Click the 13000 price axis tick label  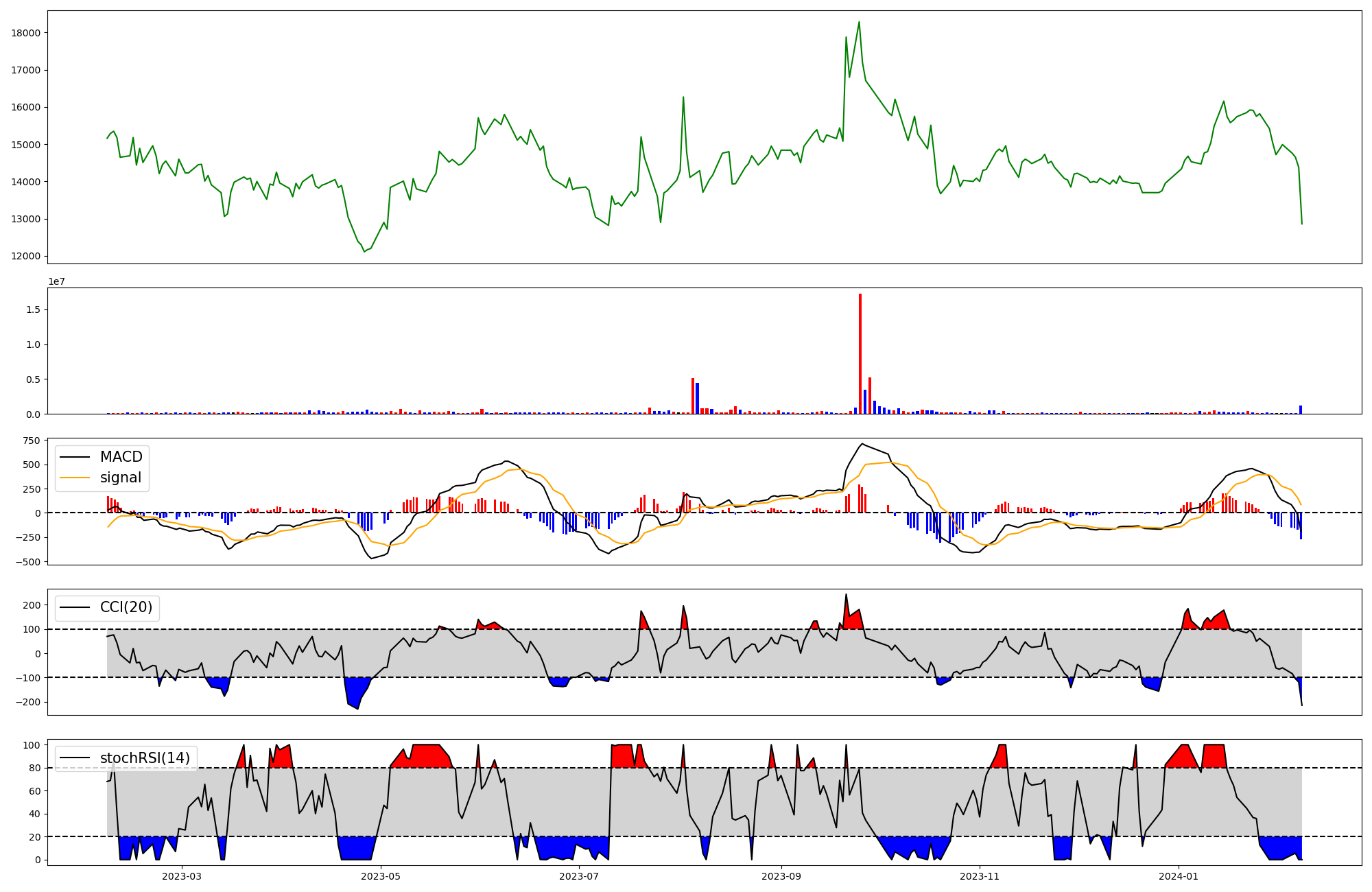click(x=25, y=219)
